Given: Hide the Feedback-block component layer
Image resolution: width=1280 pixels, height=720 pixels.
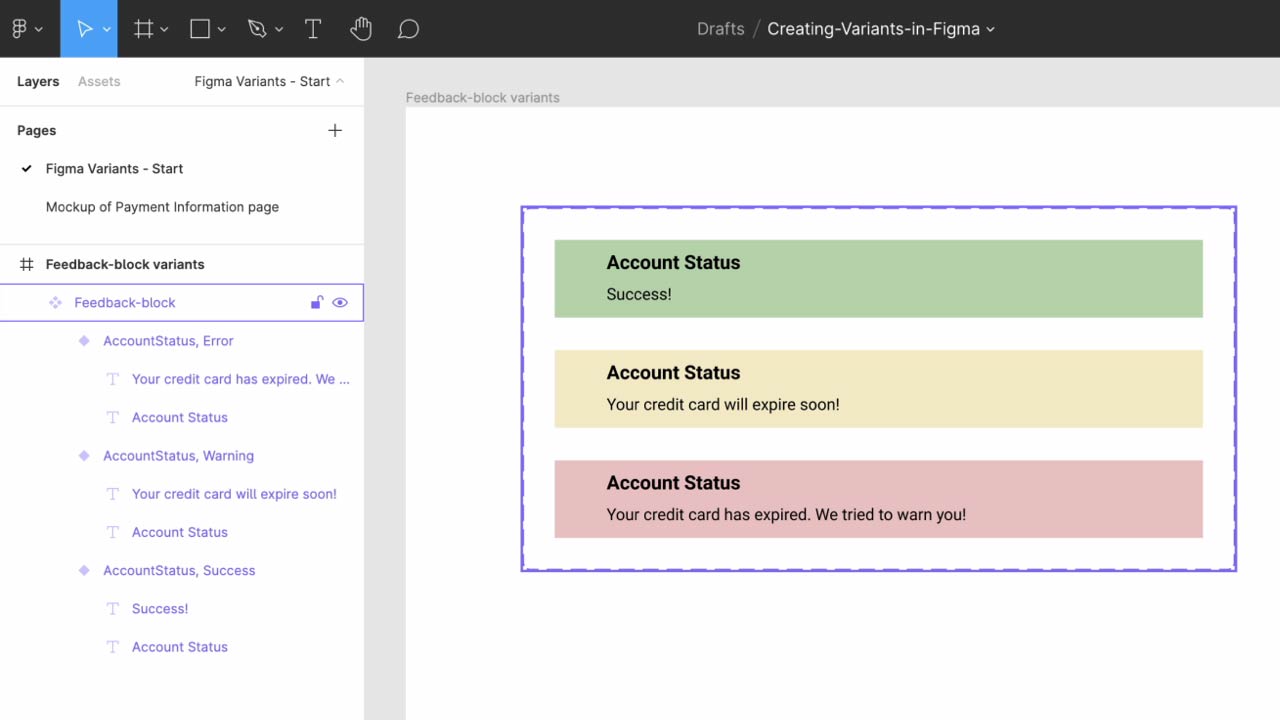Looking at the screenshot, I should coord(340,302).
